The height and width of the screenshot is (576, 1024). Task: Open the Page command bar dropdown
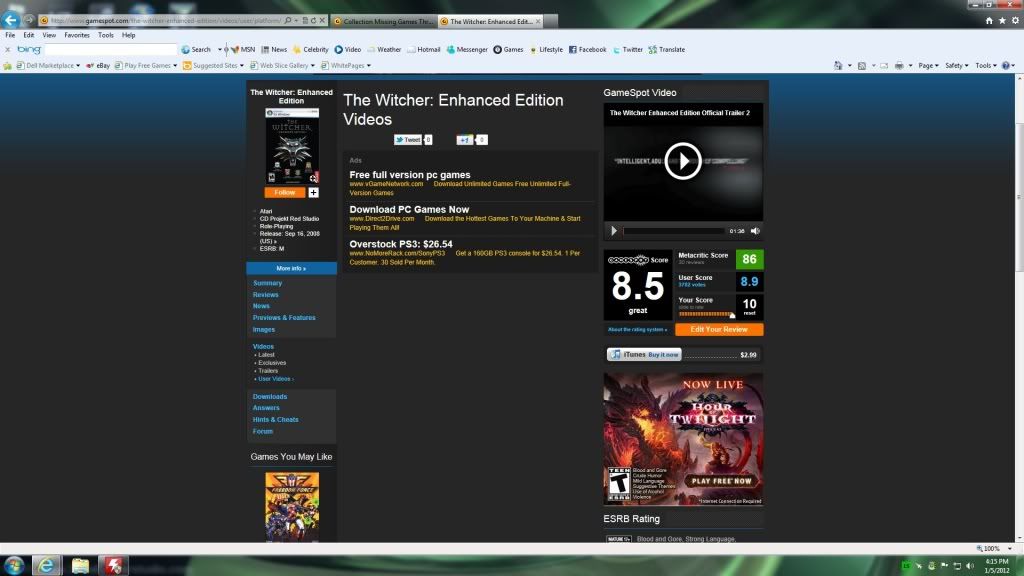(x=929, y=65)
